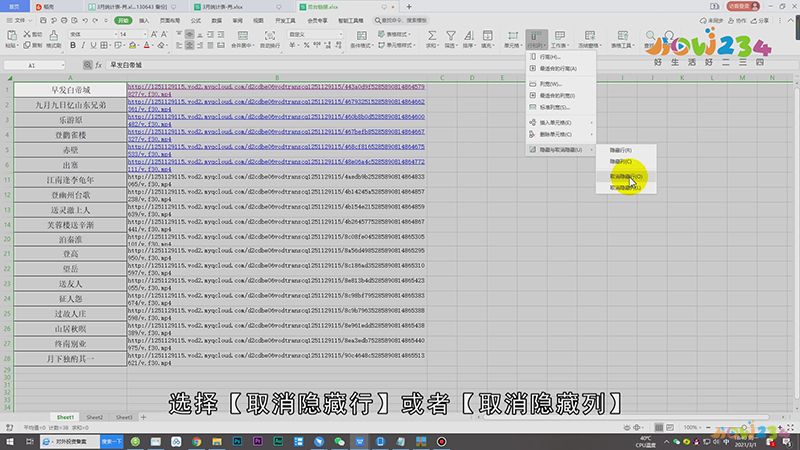The width and height of the screenshot is (800, 450).
Task: Toggle horizontal center alignment
Action: [x=189, y=45]
